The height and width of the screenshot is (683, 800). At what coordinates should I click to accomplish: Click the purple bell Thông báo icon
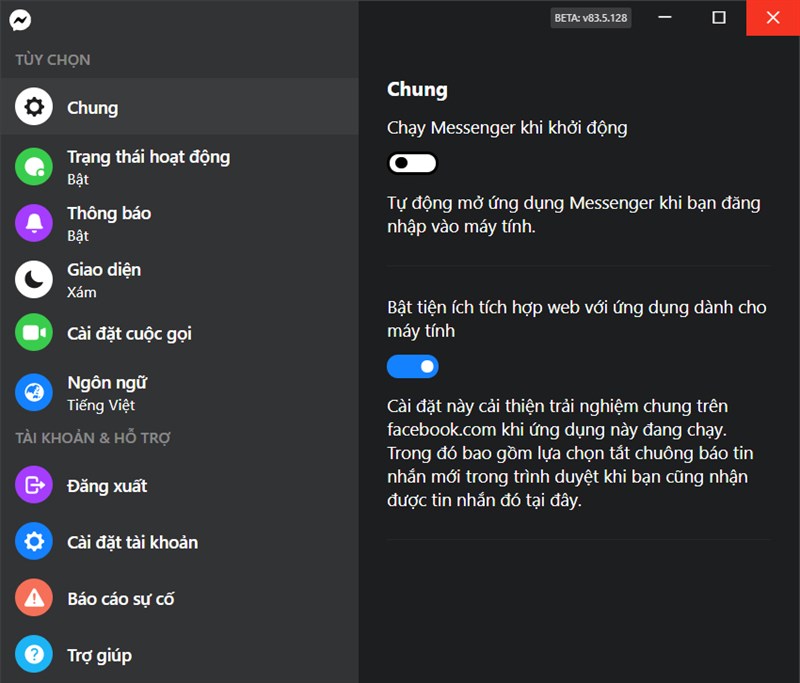pyautogui.click(x=33, y=223)
